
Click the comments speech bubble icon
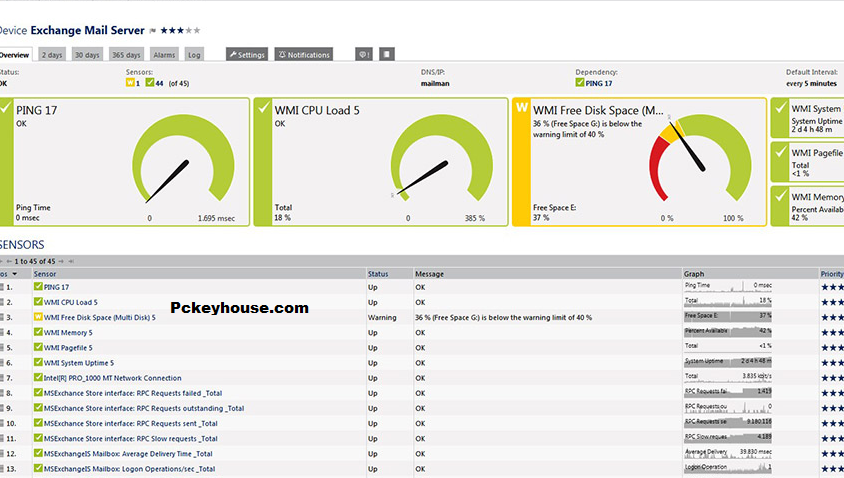363,54
